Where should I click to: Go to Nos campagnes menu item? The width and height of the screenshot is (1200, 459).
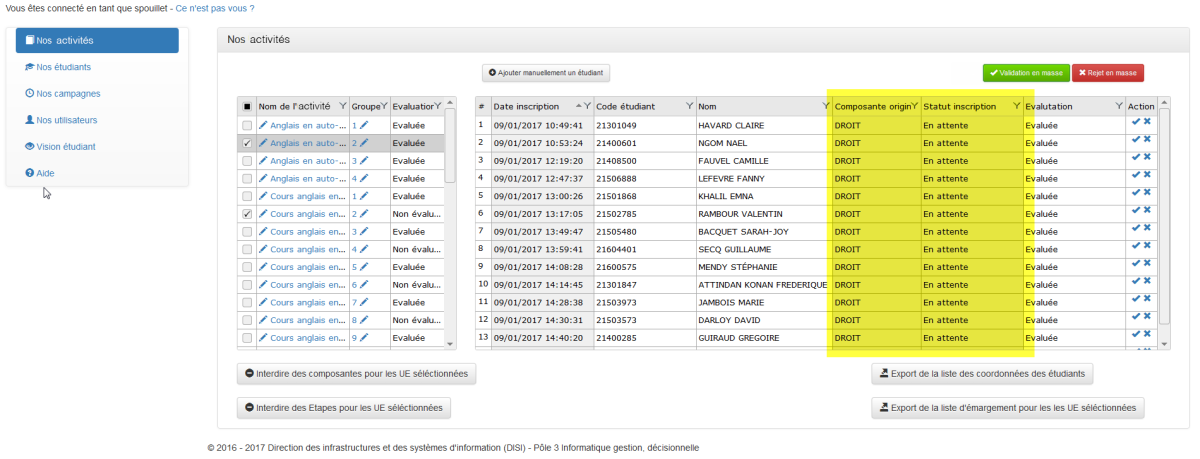click(67, 93)
